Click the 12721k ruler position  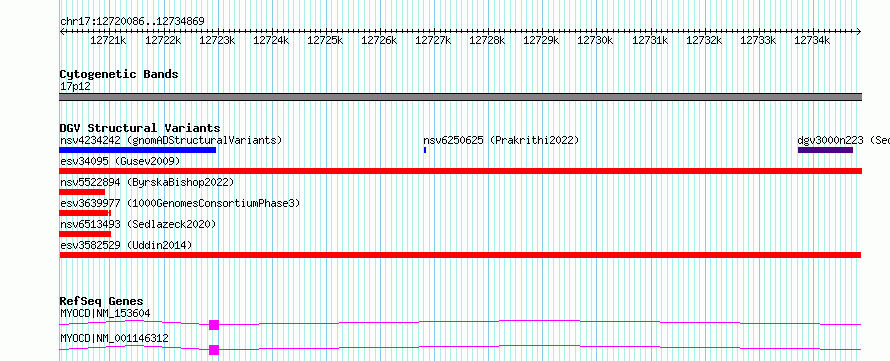(108, 40)
